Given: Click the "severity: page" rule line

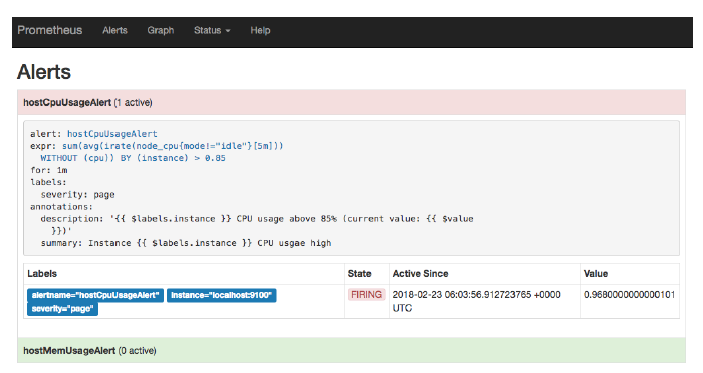Looking at the screenshot, I should (78, 195).
